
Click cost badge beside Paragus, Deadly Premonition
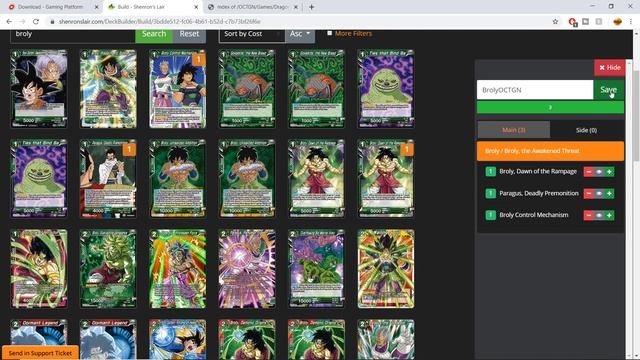click(490, 193)
